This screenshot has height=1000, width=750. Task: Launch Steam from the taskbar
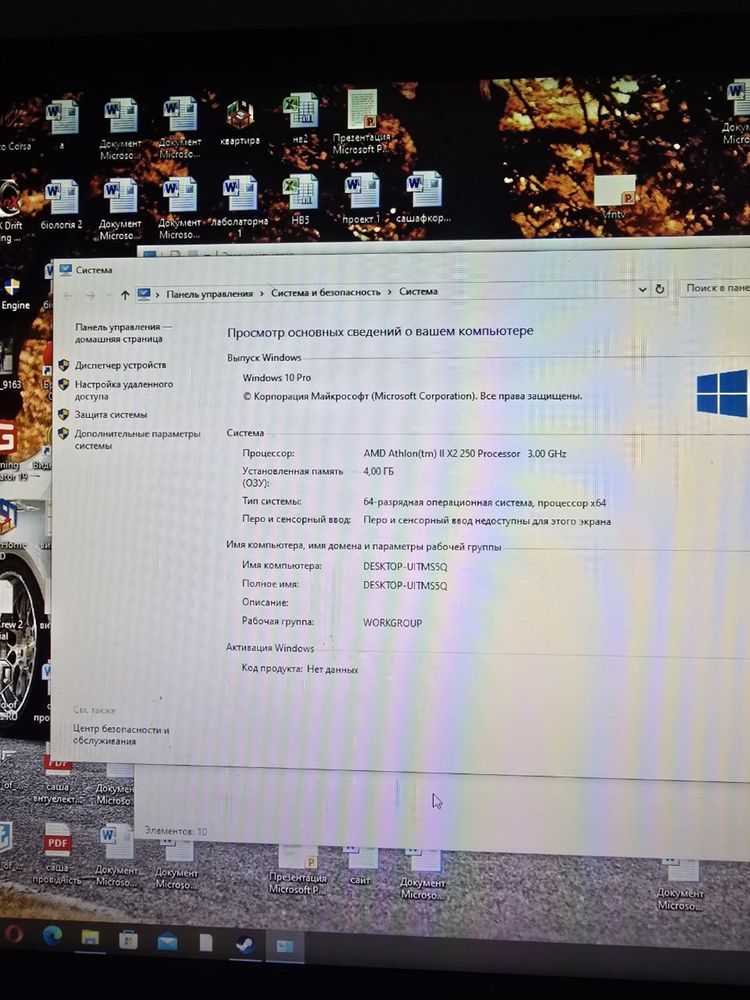tap(244, 945)
